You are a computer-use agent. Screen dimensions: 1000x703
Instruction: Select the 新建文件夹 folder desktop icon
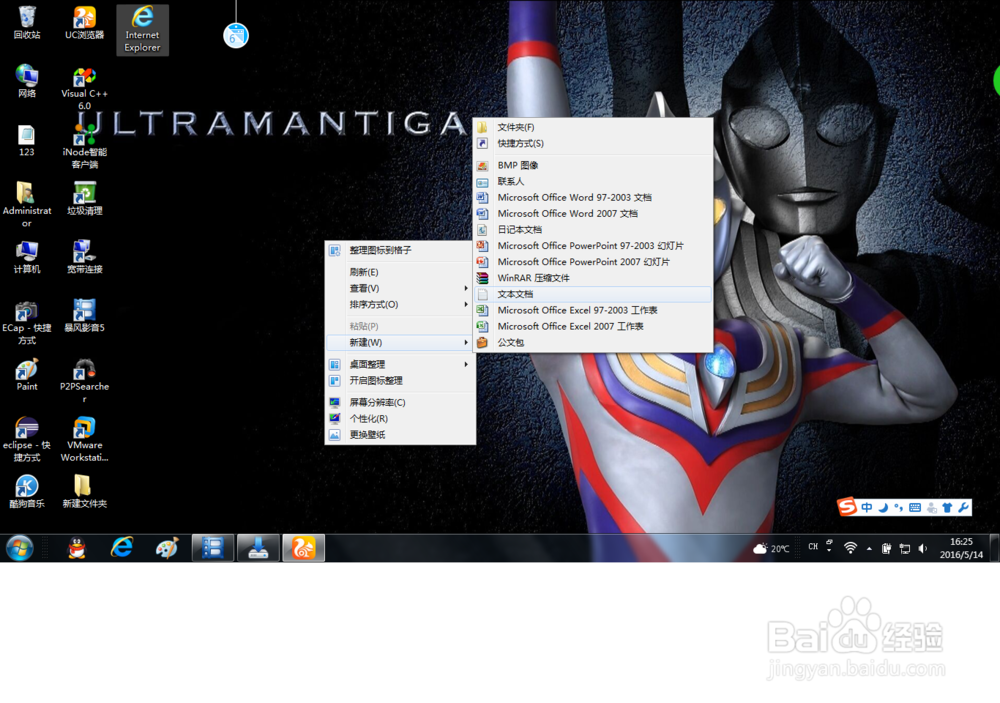pyautogui.click(x=84, y=491)
